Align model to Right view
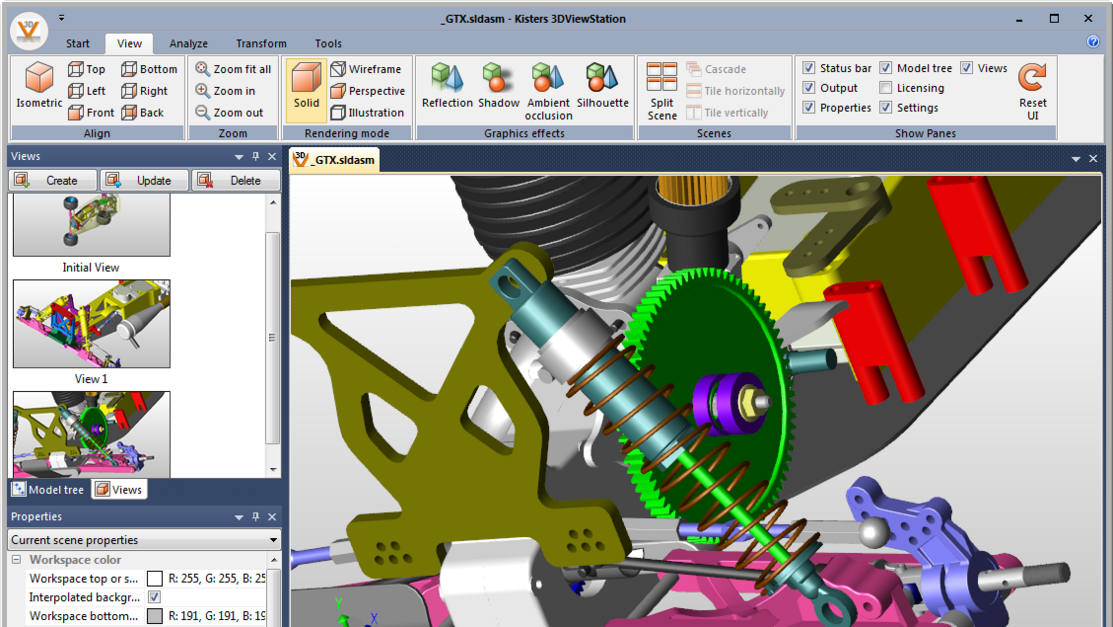Viewport: 1113px width, 627px height. point(144,91)
